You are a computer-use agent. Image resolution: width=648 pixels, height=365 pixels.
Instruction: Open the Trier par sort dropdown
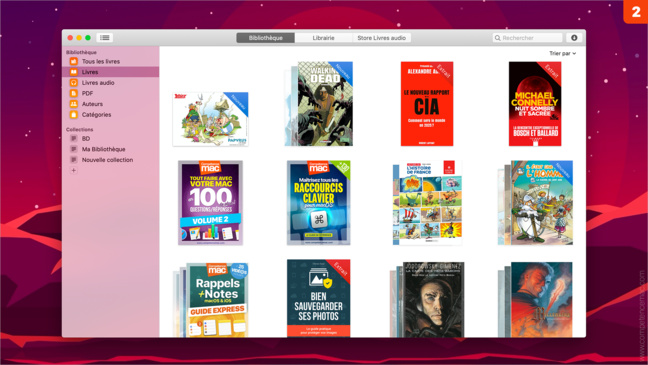pyautogui.click(x=562, y=53)
